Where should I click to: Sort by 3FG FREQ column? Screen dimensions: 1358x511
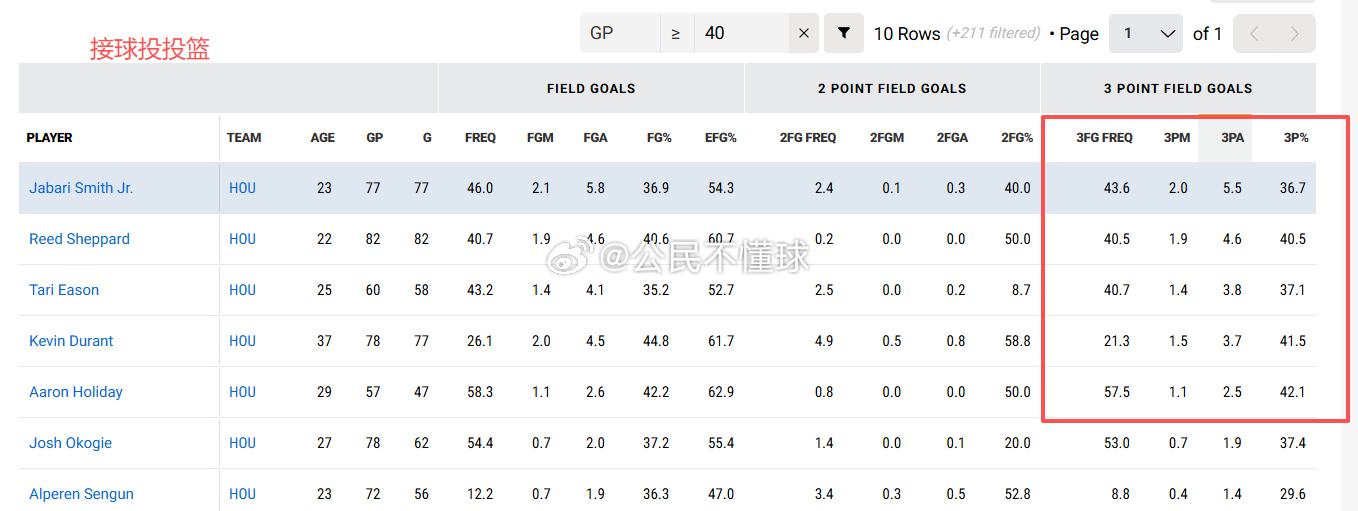click(x=1104, y=138)
